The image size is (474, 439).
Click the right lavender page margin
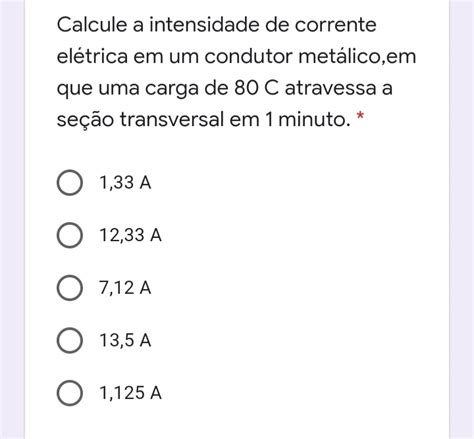(x=462, y=219)
